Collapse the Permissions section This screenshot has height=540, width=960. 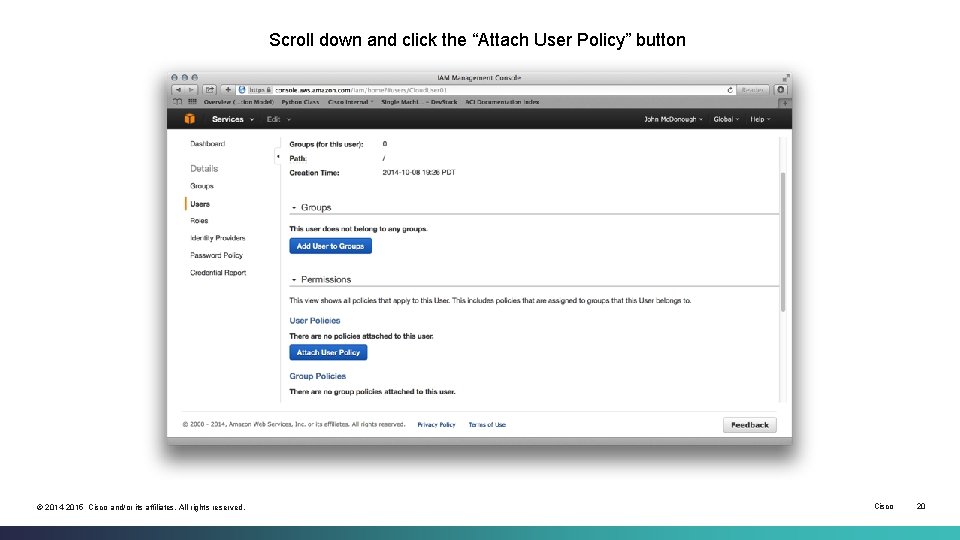pos(294,280)
